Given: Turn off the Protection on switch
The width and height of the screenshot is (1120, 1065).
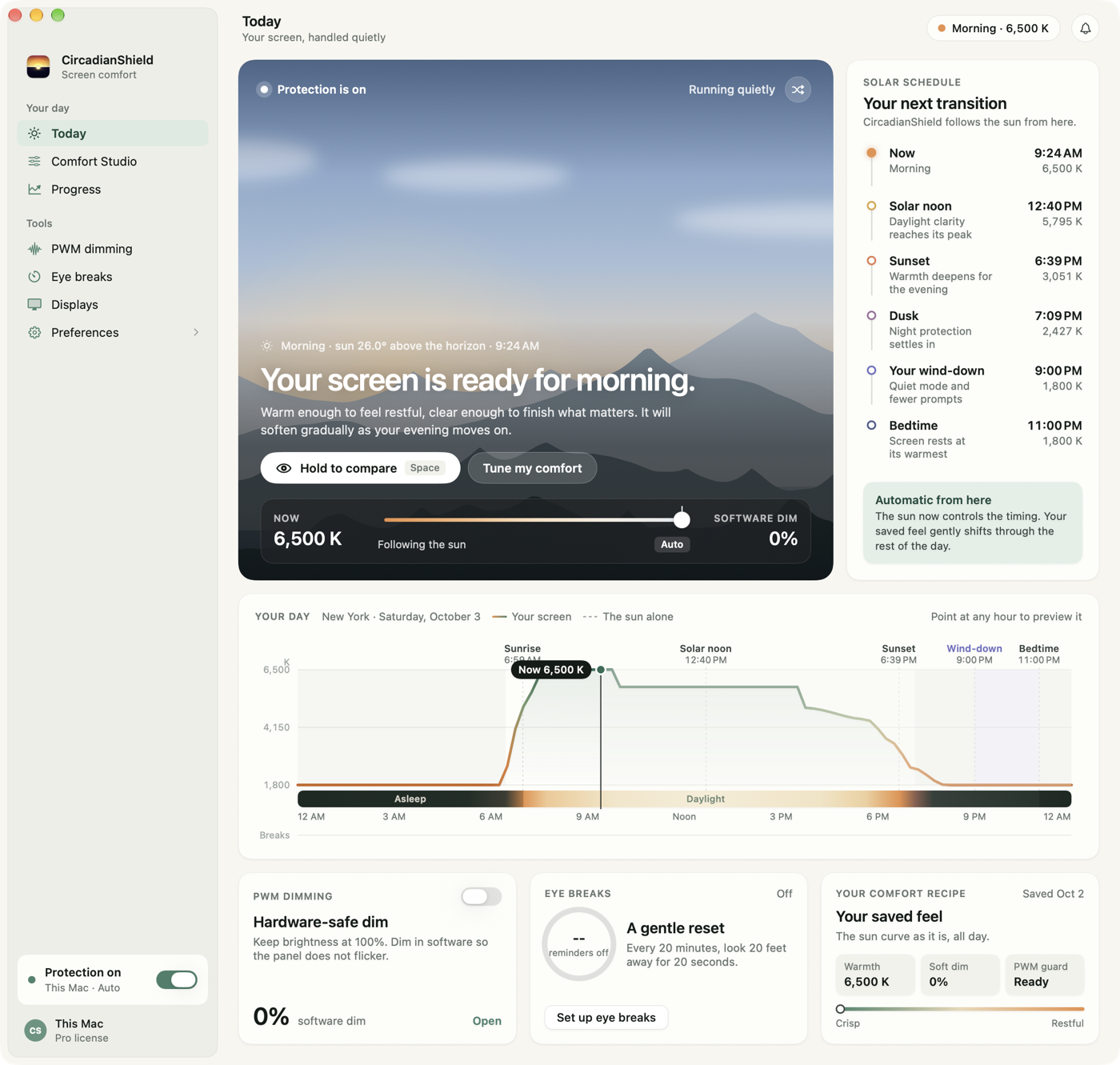Looking at the screenshot, I should tap(177, 979).
